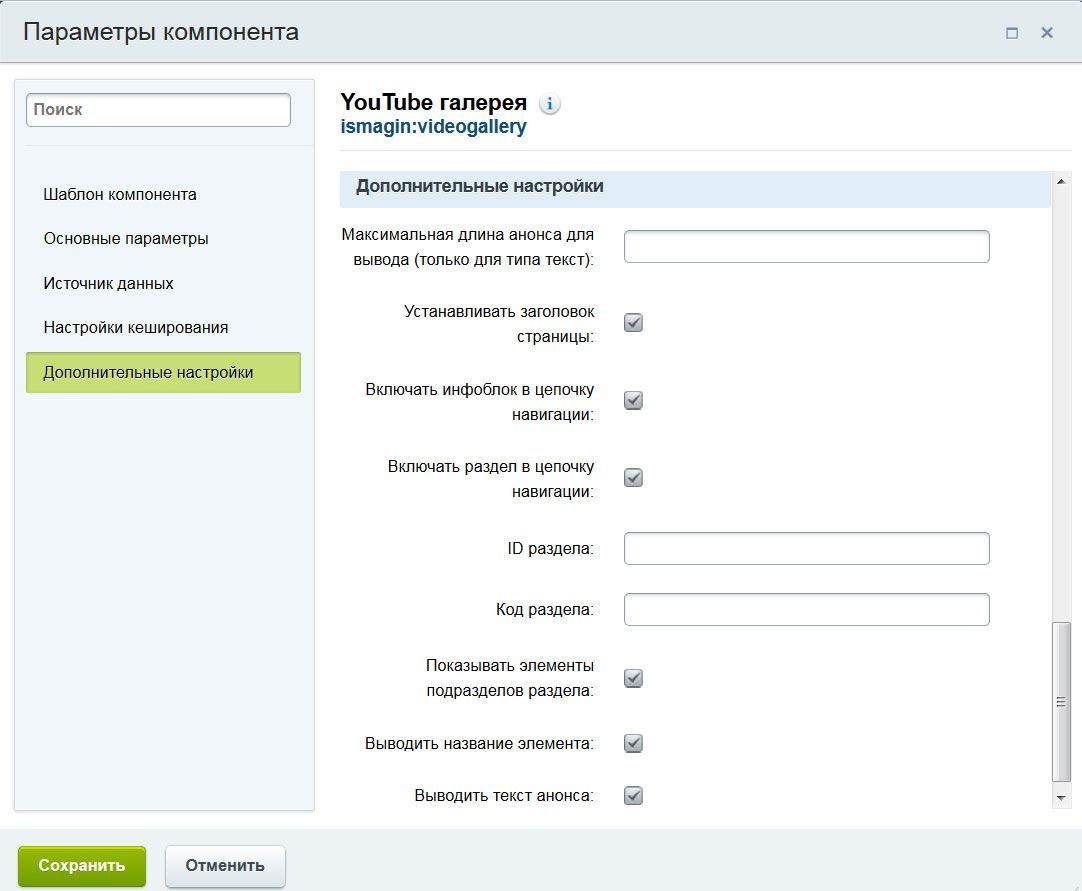Click the Поиск search field
This screenshot has width=1082, height=891.
point(158,110)
